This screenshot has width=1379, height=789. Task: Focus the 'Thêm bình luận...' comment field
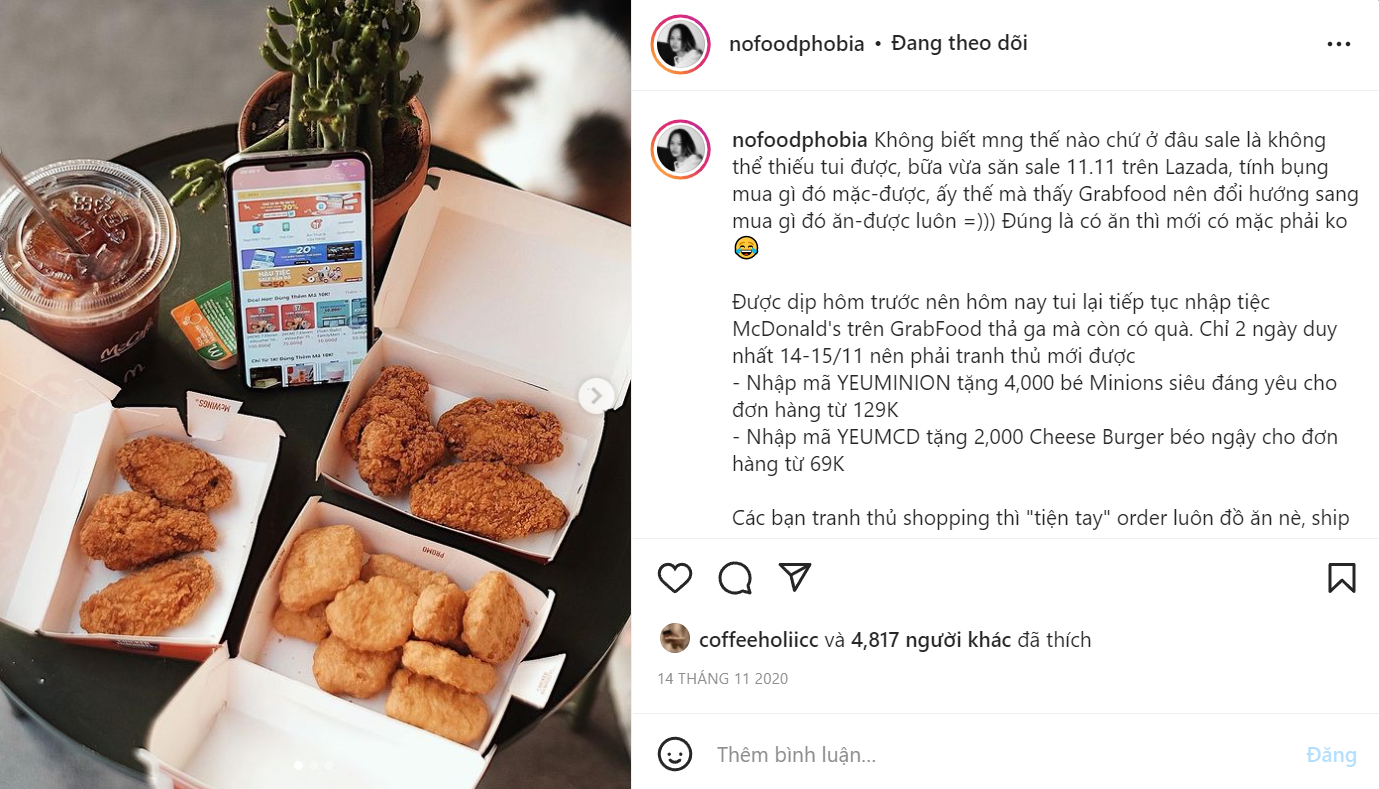(x=1000, y=755)
